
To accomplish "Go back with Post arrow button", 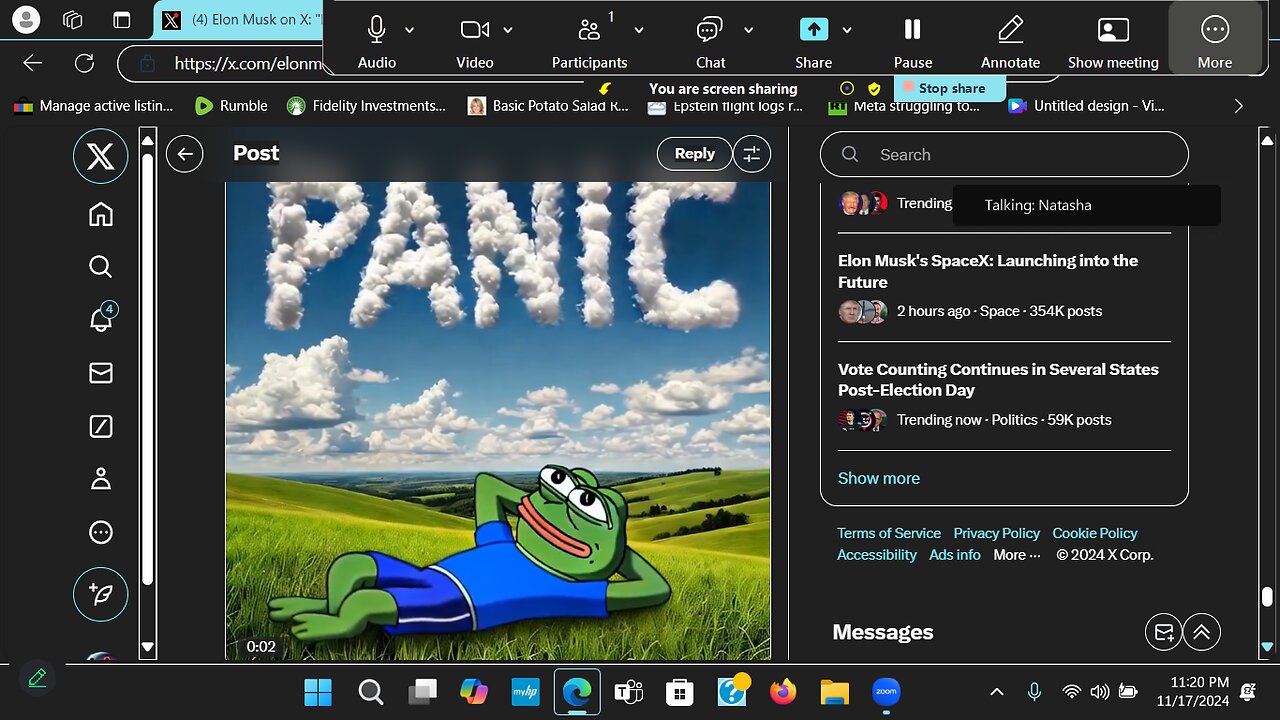I will pyautogui.click(x=184, y=154).
